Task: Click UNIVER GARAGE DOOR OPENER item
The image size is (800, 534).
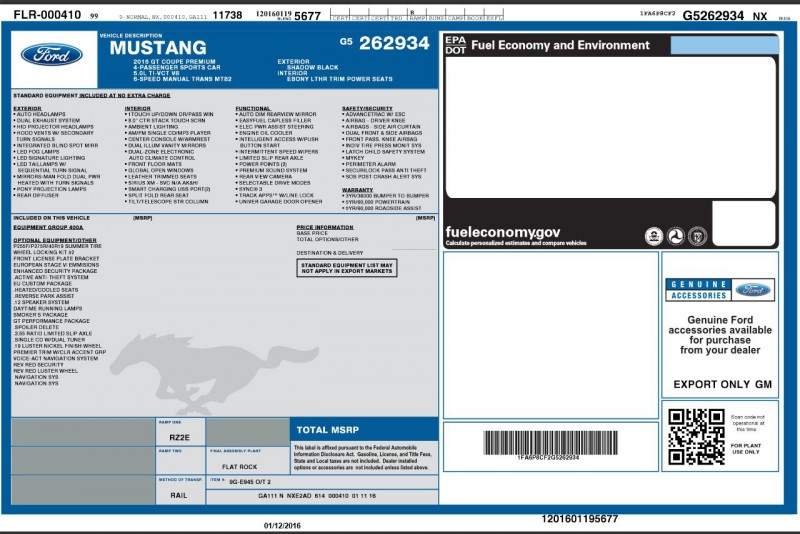Action: click(x=280, y=201)
